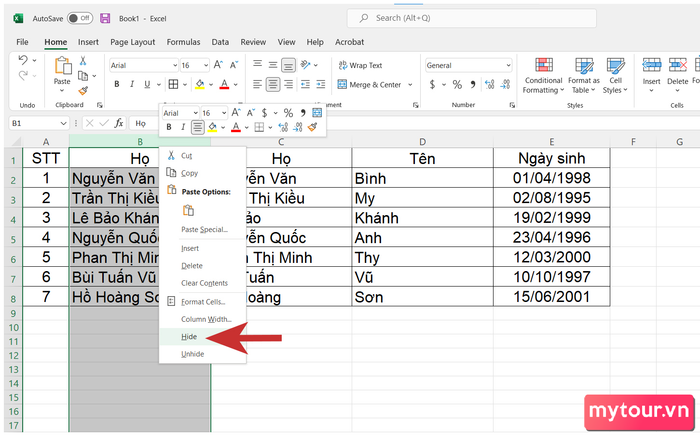Choose Clear Contents from the context menu

pyautogui.click(x=202, y=283)
